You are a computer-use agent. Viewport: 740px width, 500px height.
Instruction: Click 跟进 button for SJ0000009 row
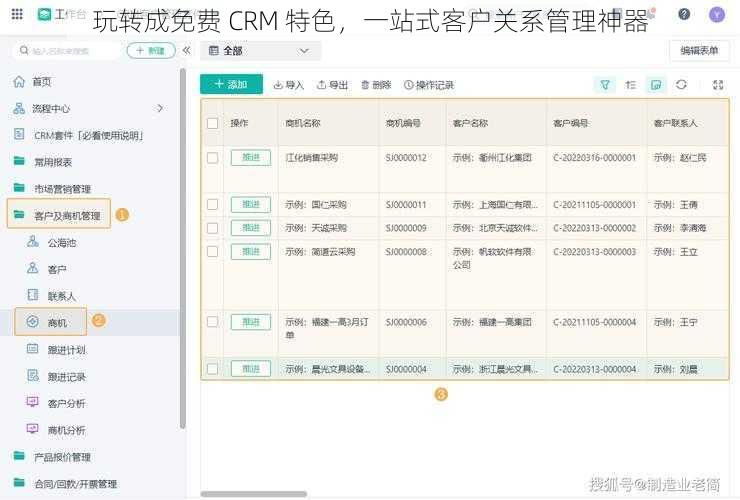point(251,228)
